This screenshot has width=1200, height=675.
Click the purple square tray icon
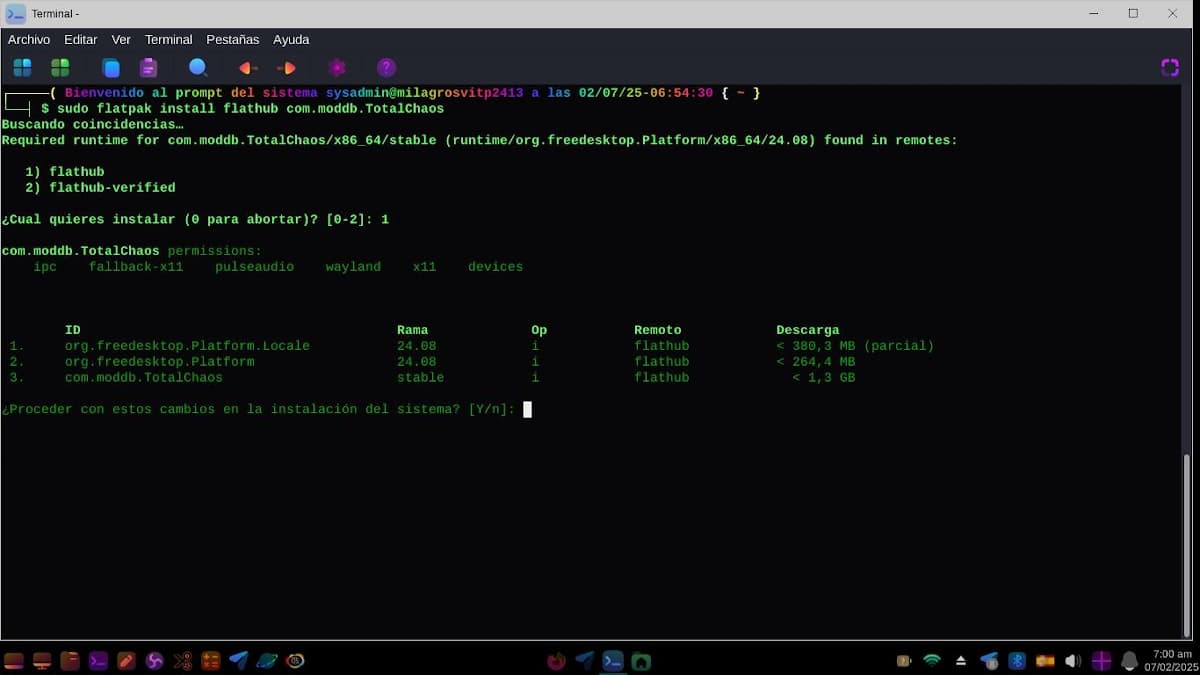(x=1101, y=661)
